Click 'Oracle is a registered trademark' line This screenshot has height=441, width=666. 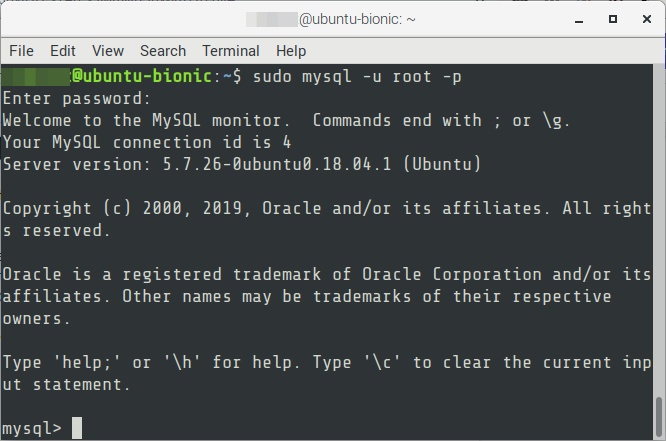pos(327,274)
